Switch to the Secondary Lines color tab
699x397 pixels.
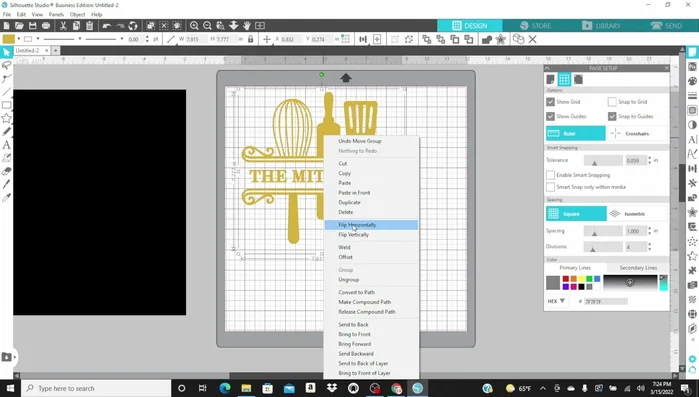point(638,267)
